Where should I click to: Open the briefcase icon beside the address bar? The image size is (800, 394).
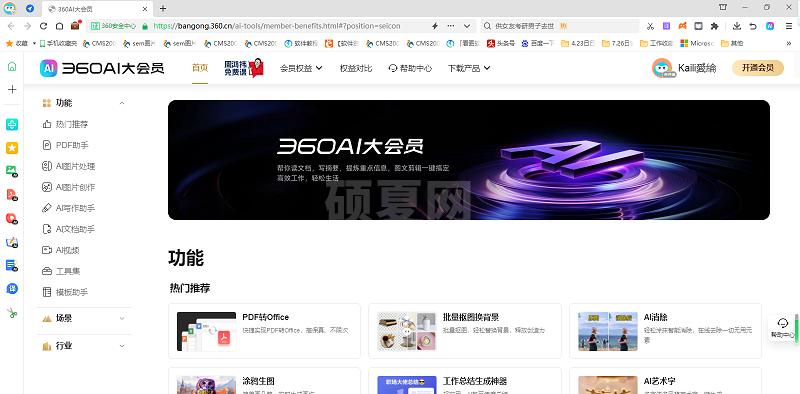click(76, 26)
